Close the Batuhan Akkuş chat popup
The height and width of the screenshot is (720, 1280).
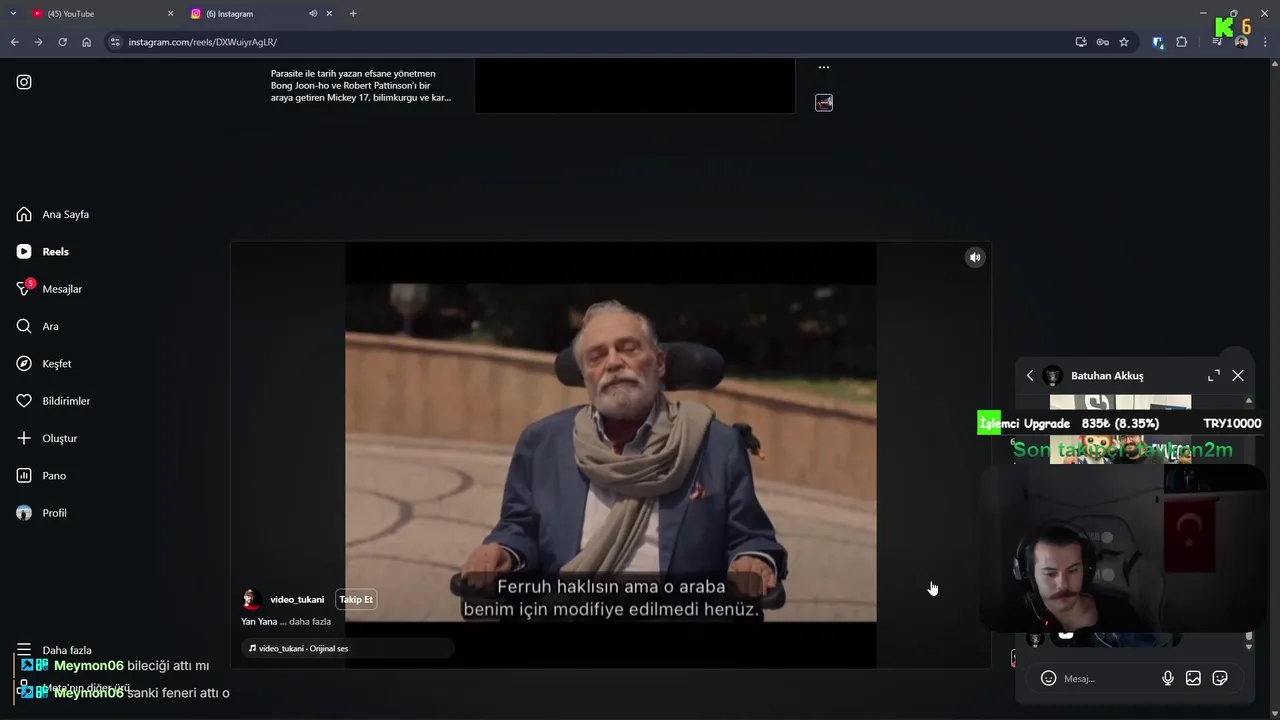point(1238,376)
